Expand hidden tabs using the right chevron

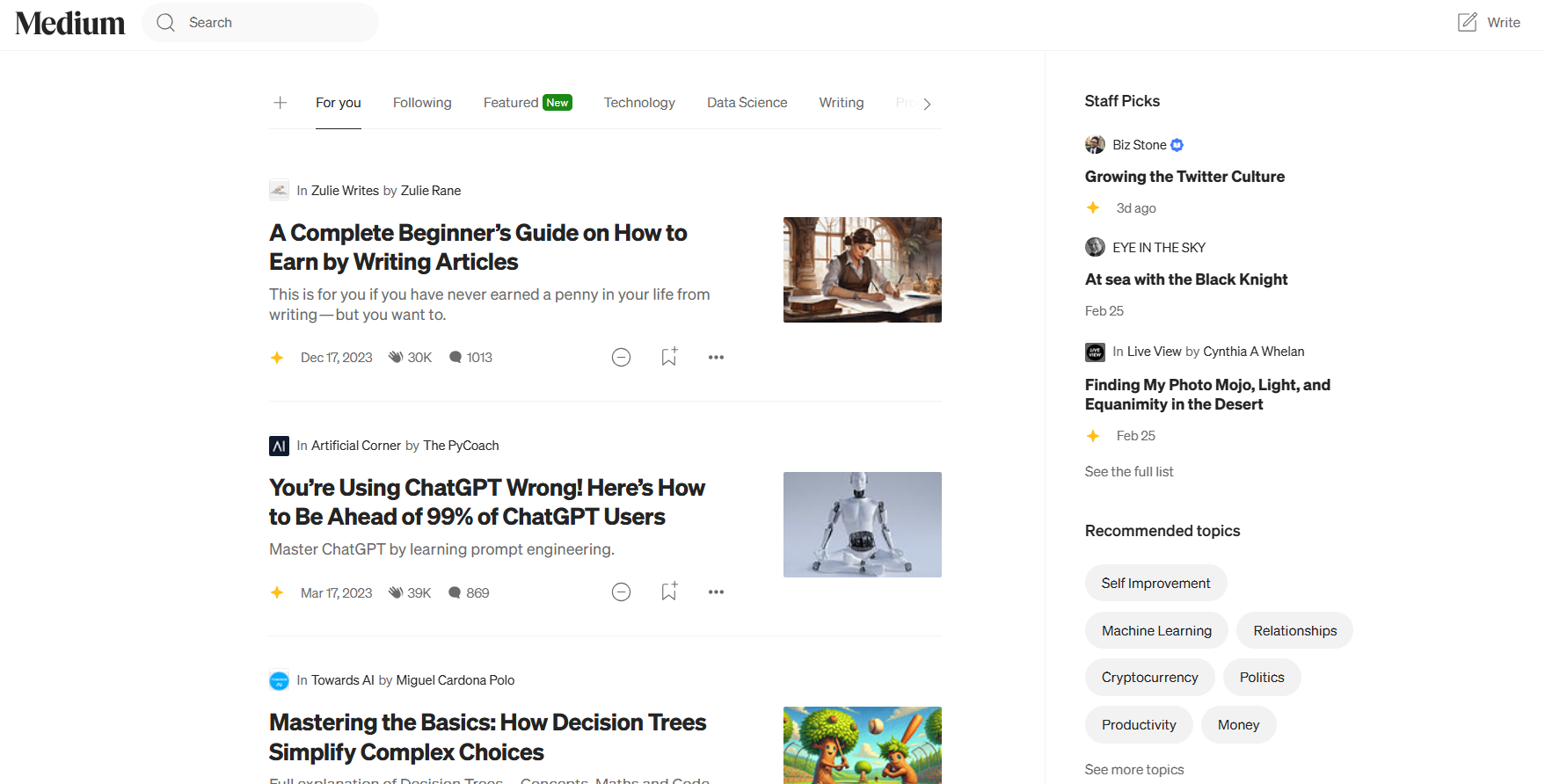(x=927, y=103)
